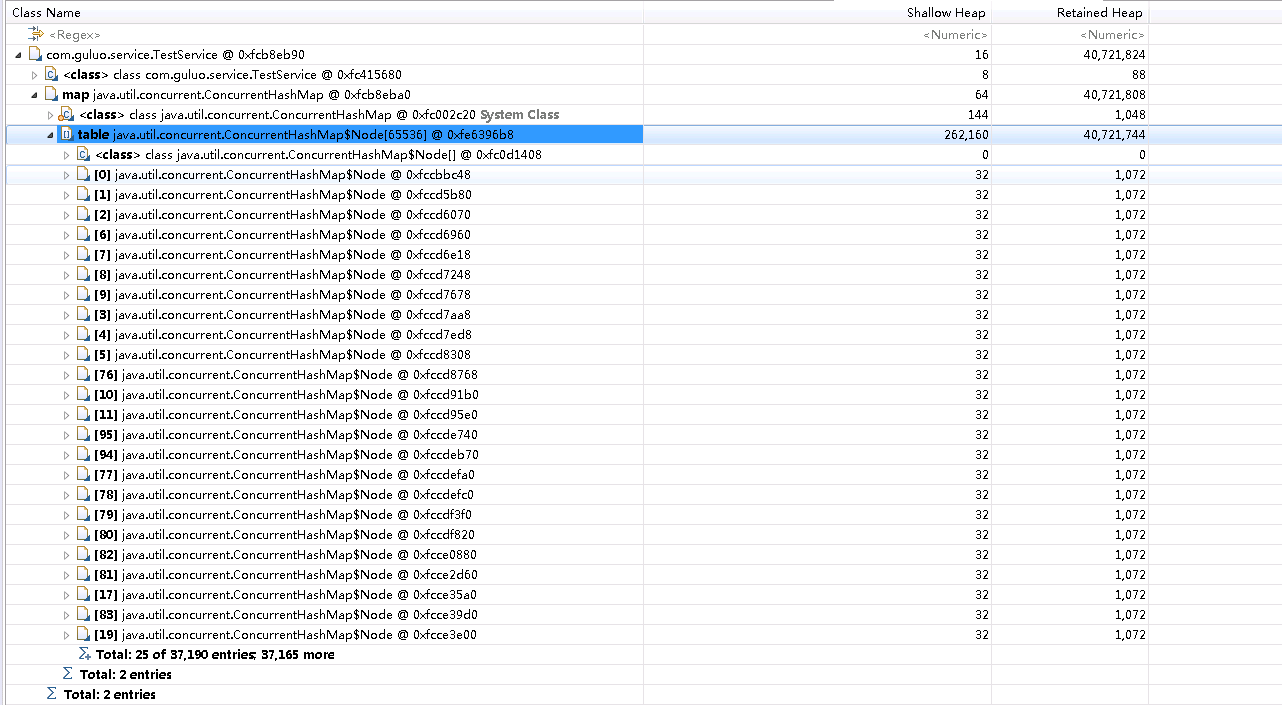Collapse the com.guluo.service.TestService root node
The height and width of the screenshot is (705, 1282).
coord(19,55)
